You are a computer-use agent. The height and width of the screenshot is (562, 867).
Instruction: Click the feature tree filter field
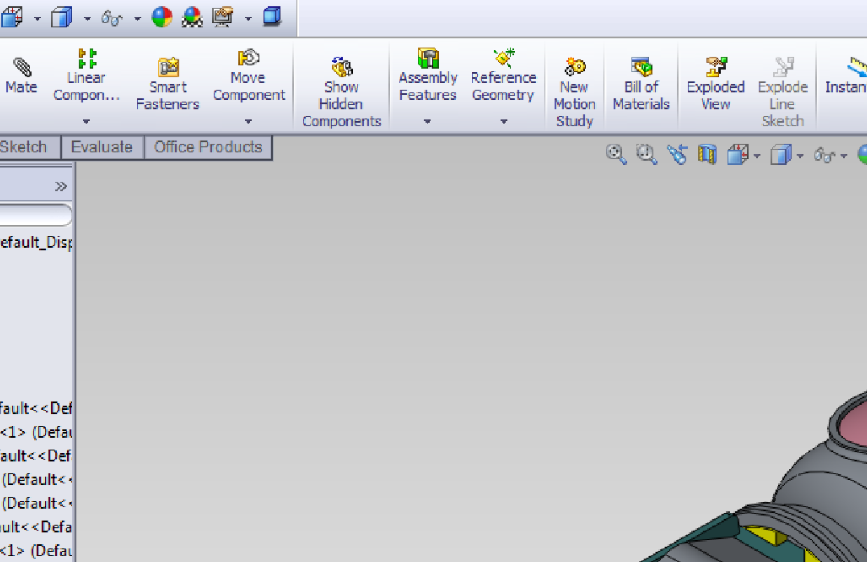click(x=35, y=215)
